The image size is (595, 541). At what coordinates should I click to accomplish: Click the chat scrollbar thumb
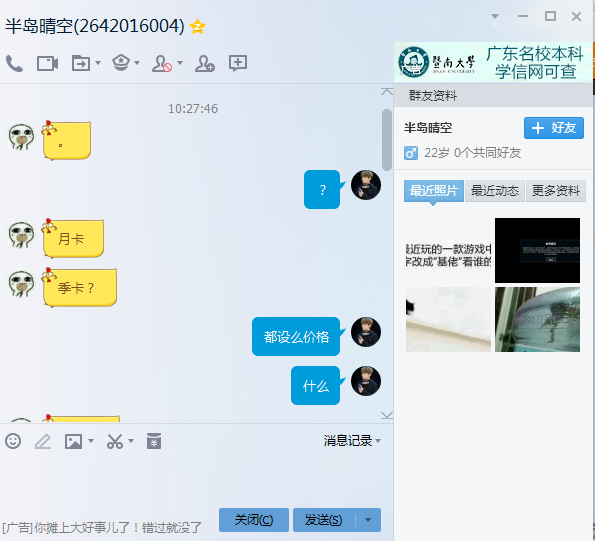tap(387, 140)
